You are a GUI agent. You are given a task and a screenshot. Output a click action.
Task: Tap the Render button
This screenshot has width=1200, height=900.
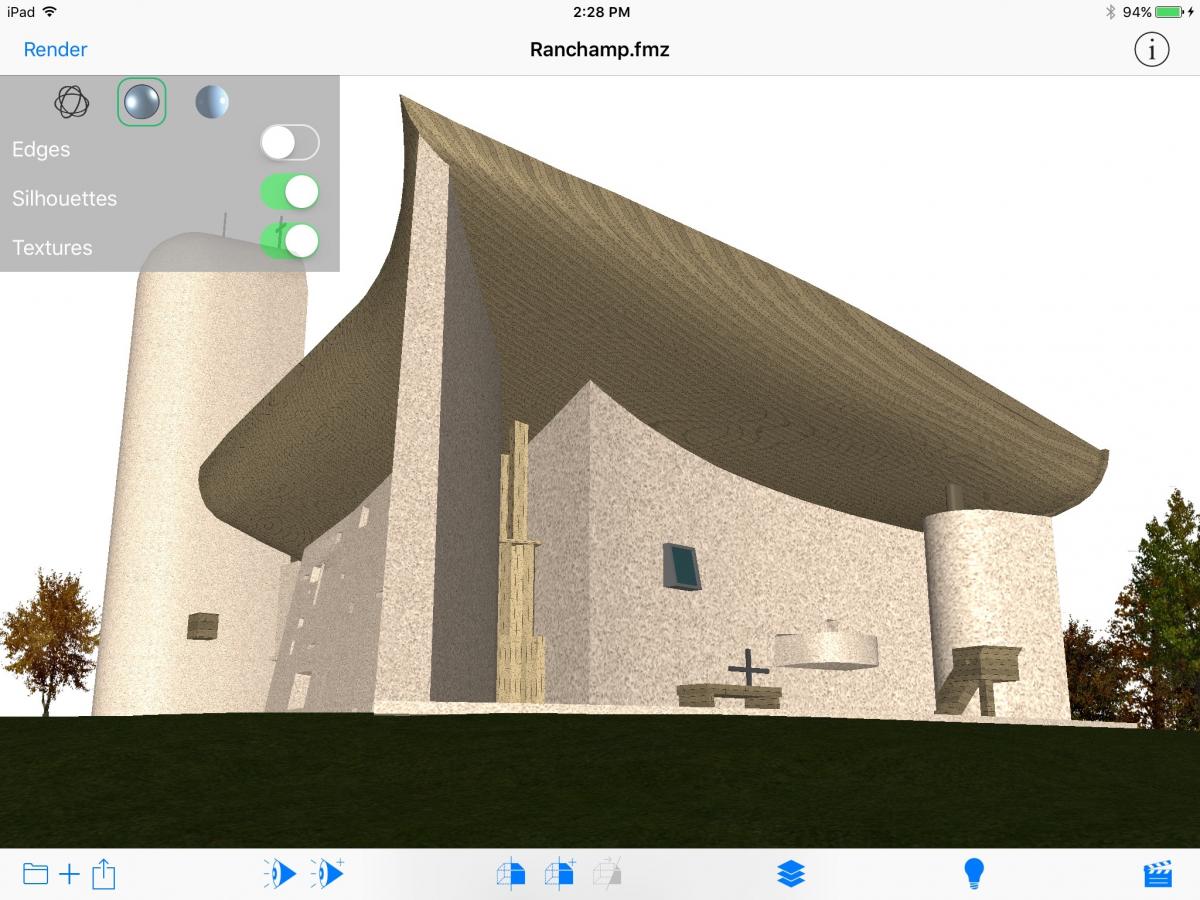click(55, 49)
